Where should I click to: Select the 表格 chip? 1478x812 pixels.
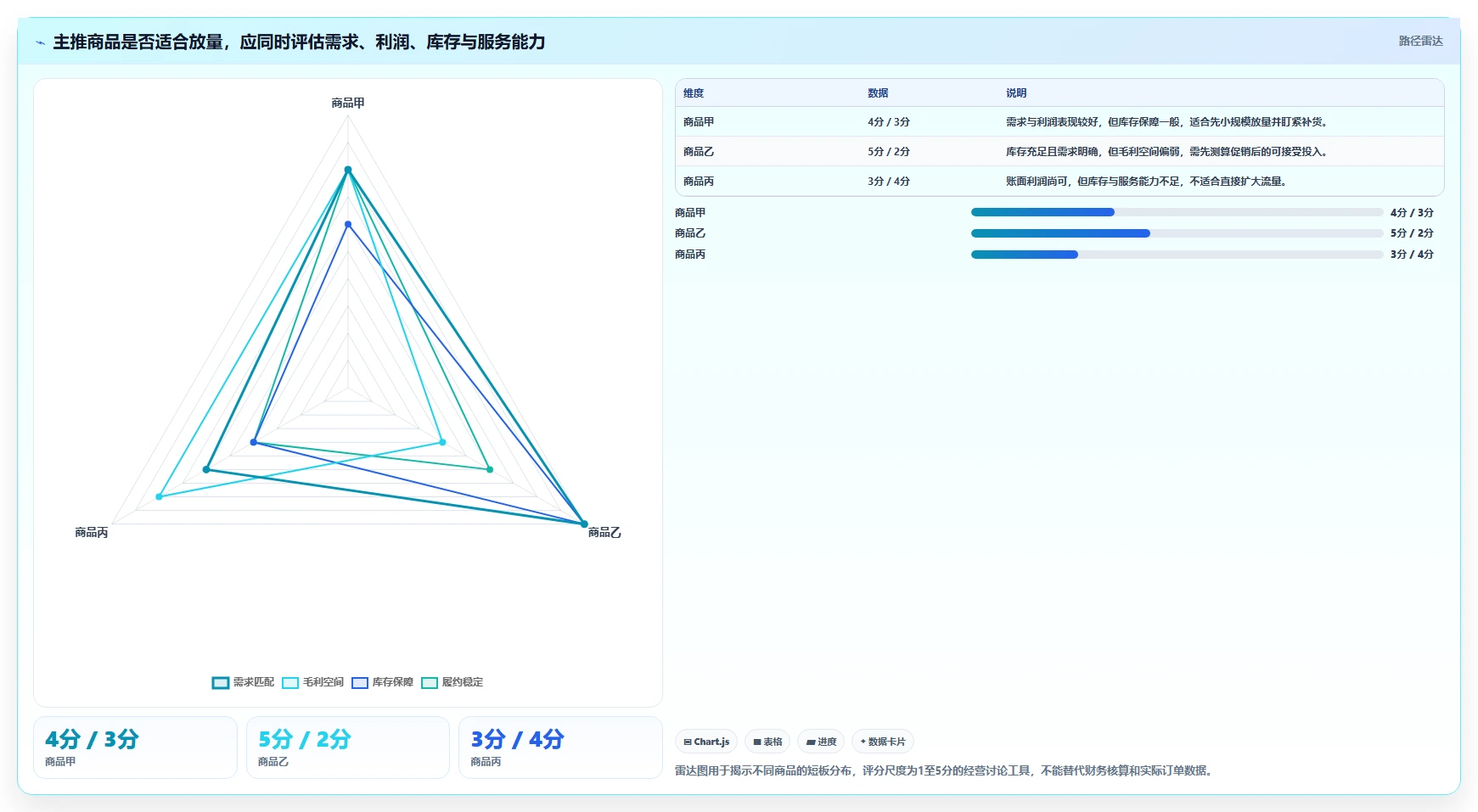point(767,742)
